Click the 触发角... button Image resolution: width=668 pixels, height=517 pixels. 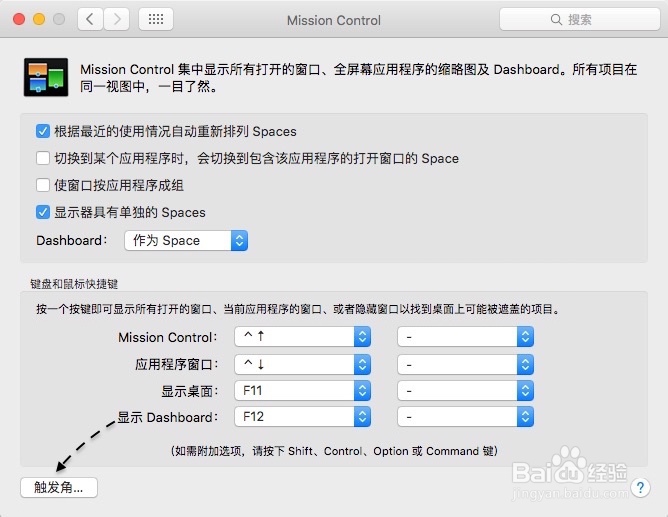pos(59,487)
